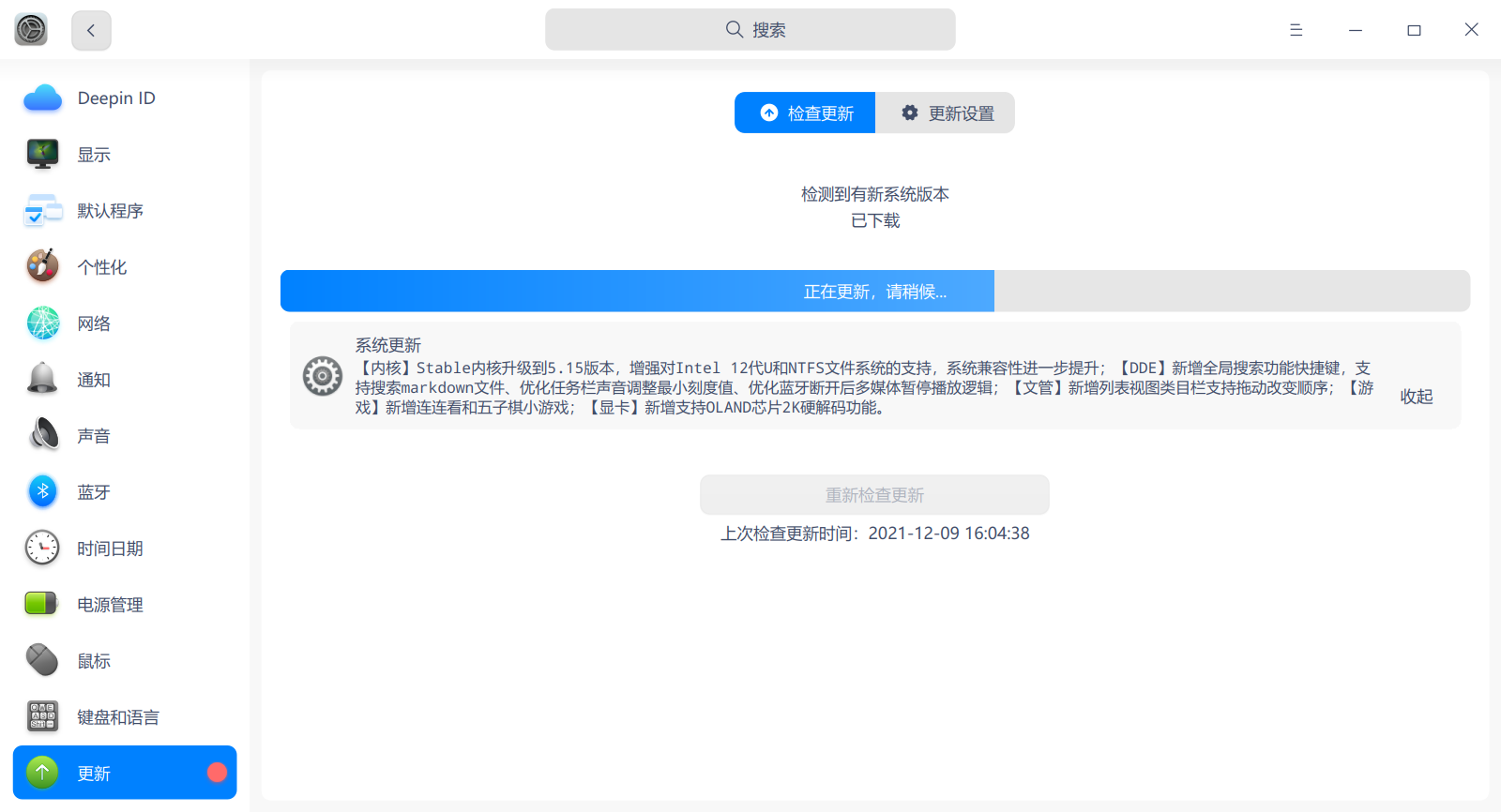Image resolution: width=1501 pixels, height=812 pixels.
Task: Open the hamburger main menu
Action: point(1296,30)
